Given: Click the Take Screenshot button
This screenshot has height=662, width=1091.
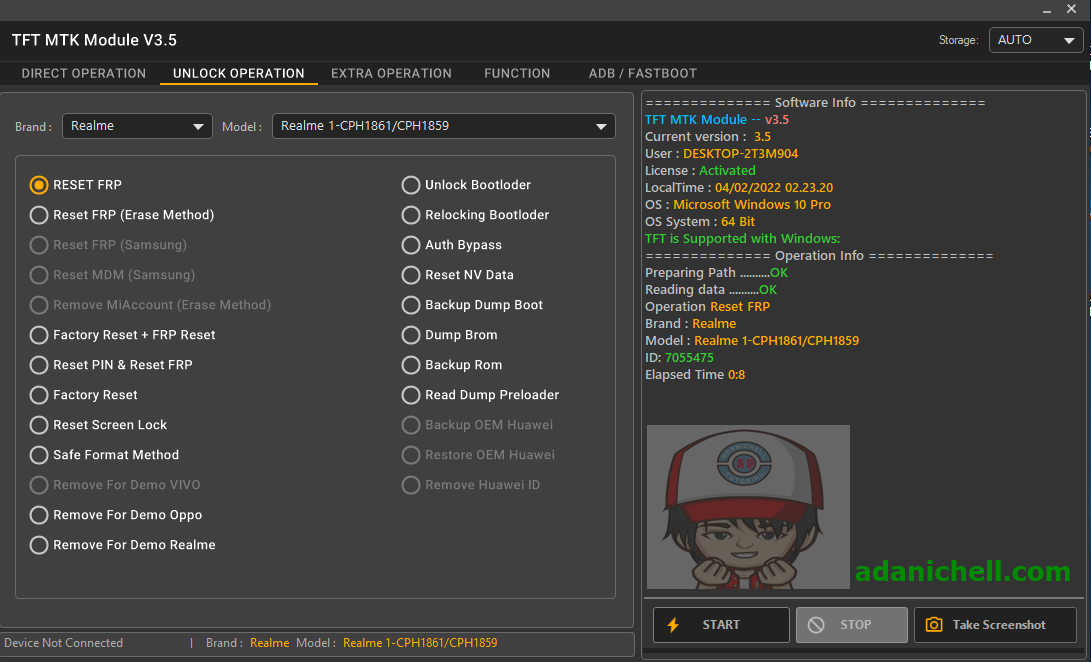Looking at the screenshot, I should point(995,624).
